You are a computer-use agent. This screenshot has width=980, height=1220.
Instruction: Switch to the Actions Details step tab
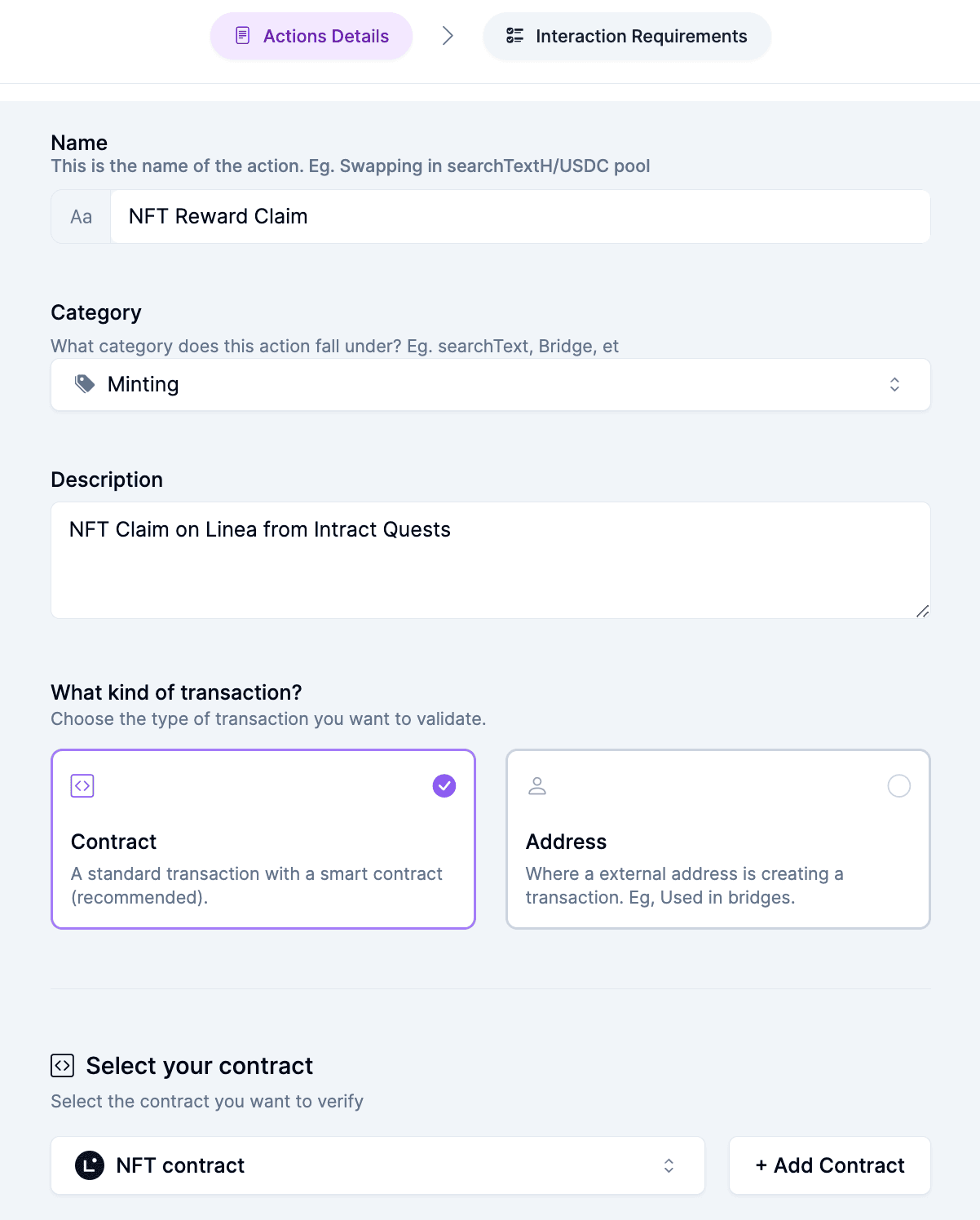point(311,36)
